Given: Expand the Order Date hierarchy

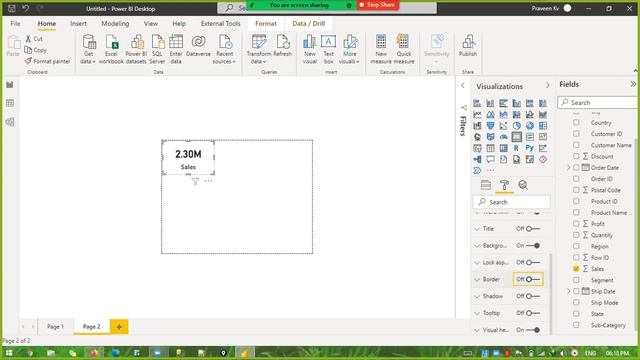Looking at the screenshot, I should coord(568,168).
